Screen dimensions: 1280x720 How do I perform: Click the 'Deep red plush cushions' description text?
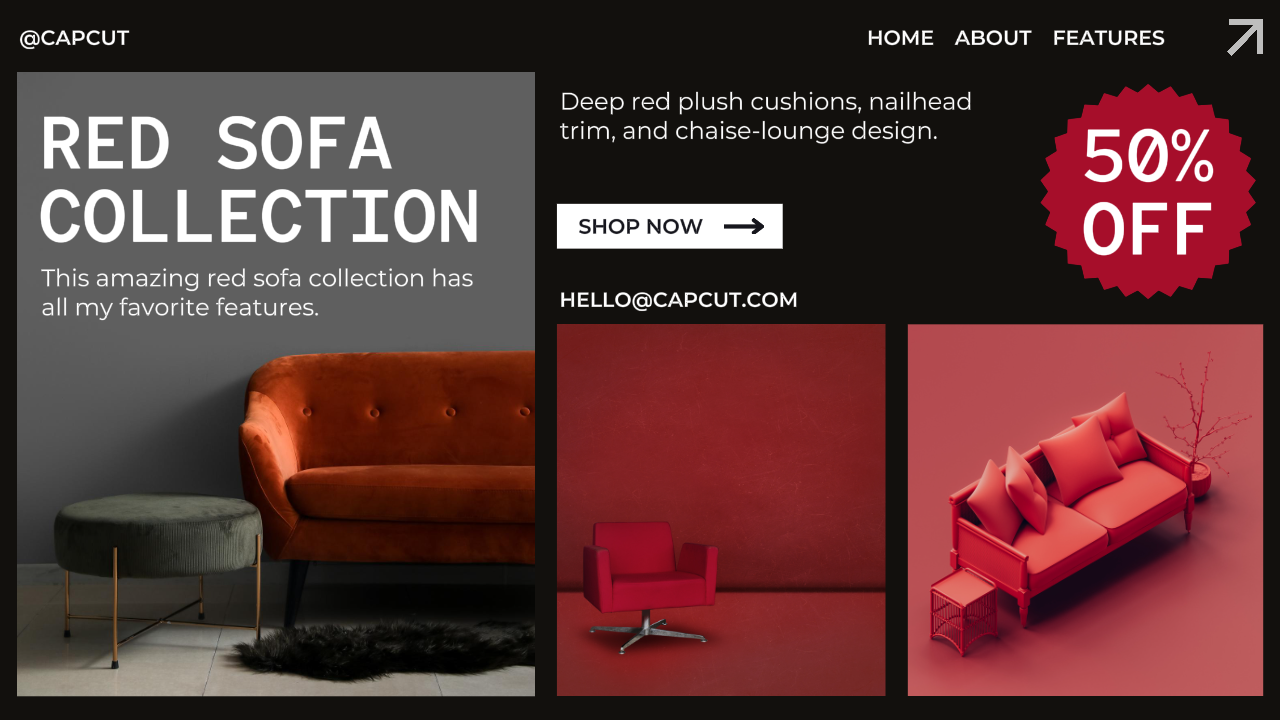766,116
